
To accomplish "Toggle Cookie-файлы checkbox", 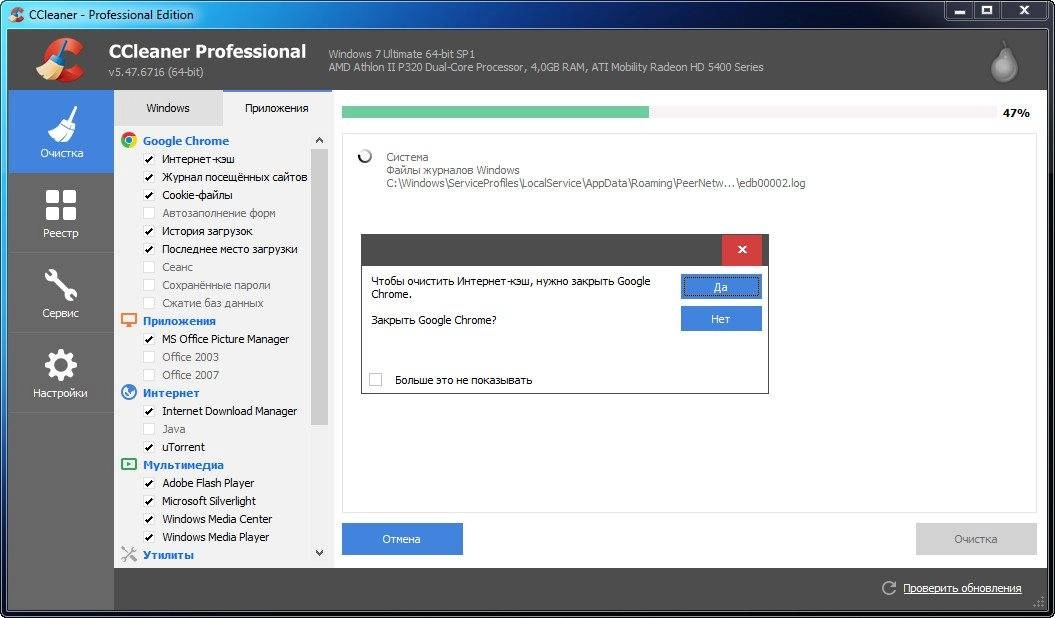I will point(149,195).
